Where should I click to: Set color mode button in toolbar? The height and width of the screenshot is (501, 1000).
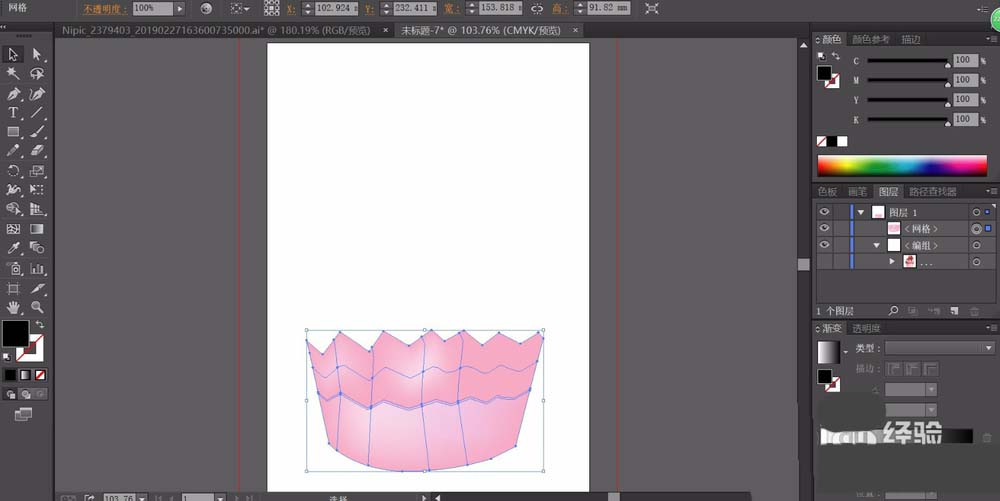10,375
